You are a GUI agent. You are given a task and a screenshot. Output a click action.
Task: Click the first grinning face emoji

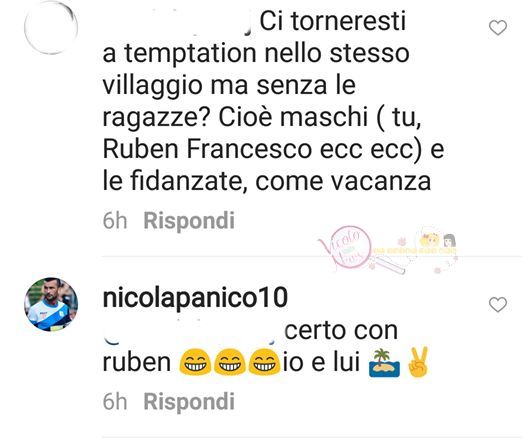coord(195,363)
